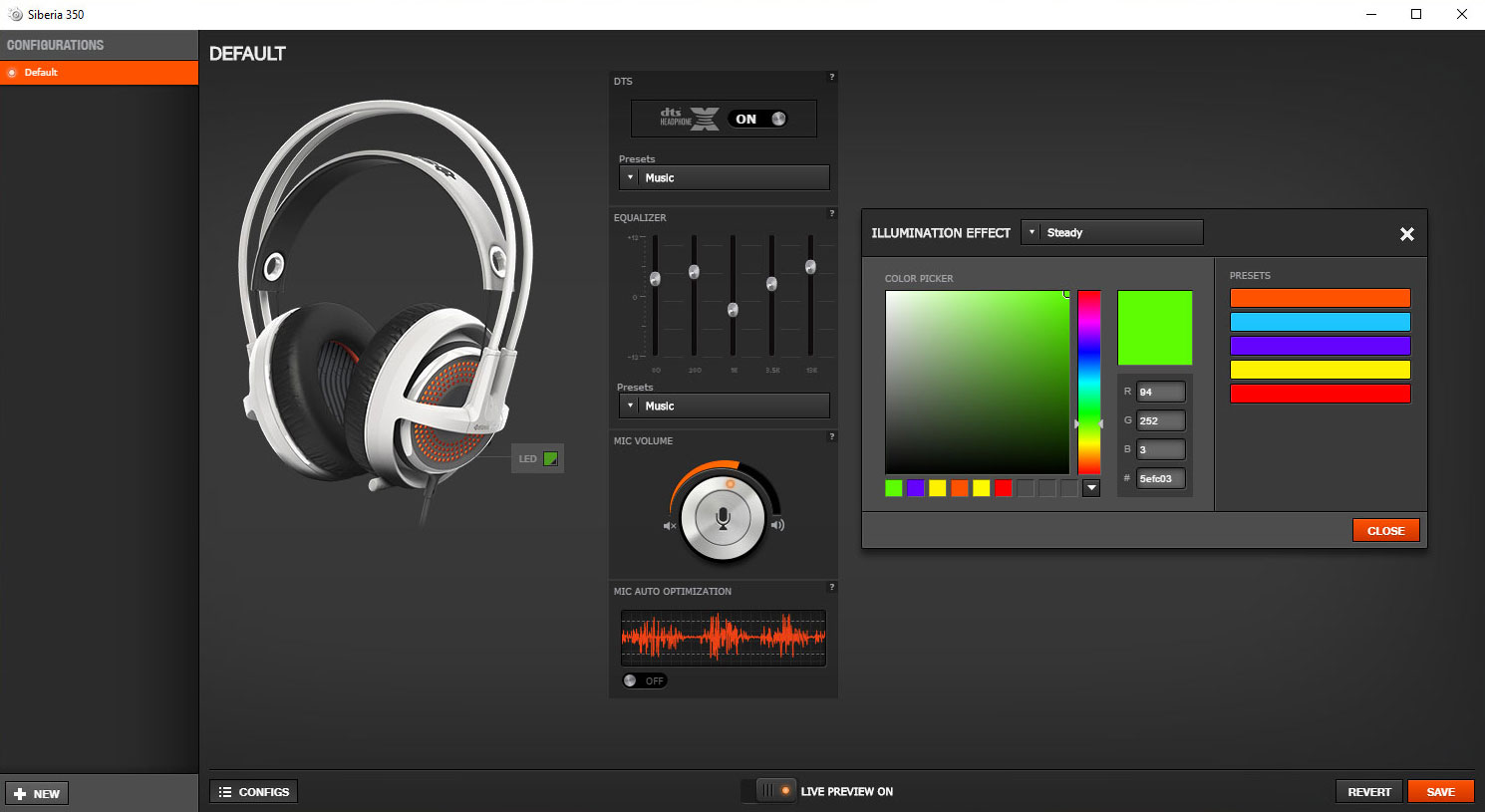Open the Equalizer Presets dropdown
The width and height of the screenshot is (1485, 812).
[x=724, y=406]
